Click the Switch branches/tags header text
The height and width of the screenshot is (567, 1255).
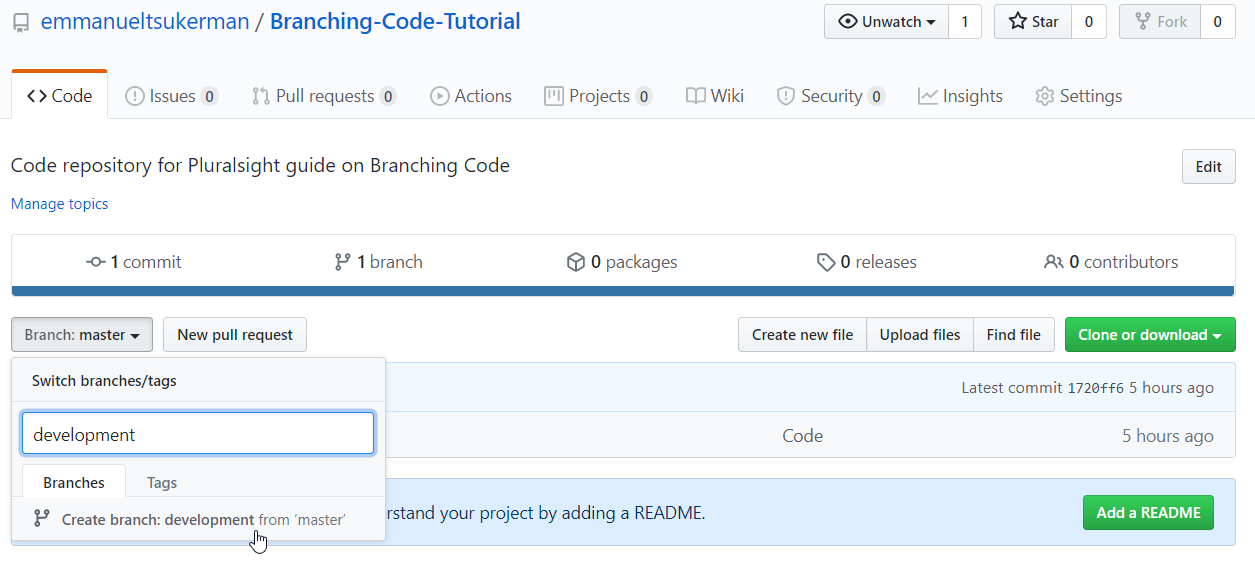click(x=104, y=381)
